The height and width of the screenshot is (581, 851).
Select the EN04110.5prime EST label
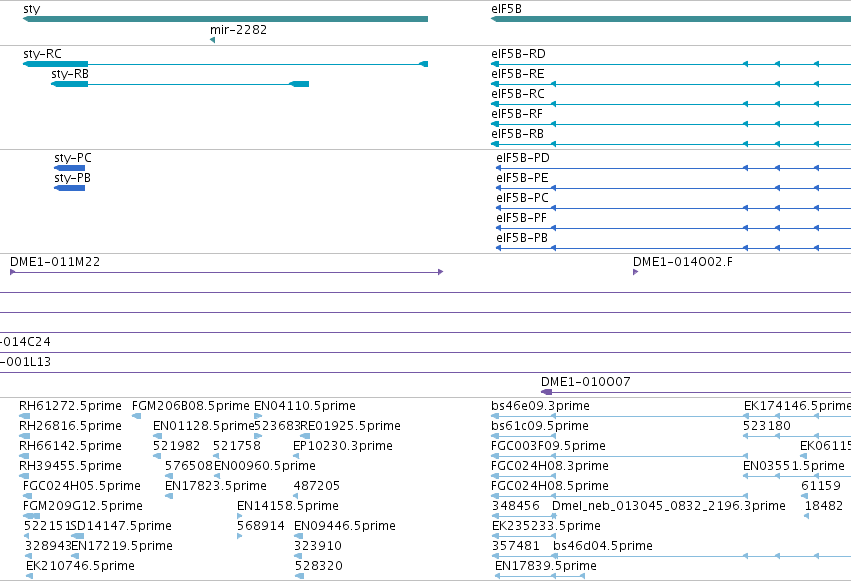[304, 406]
